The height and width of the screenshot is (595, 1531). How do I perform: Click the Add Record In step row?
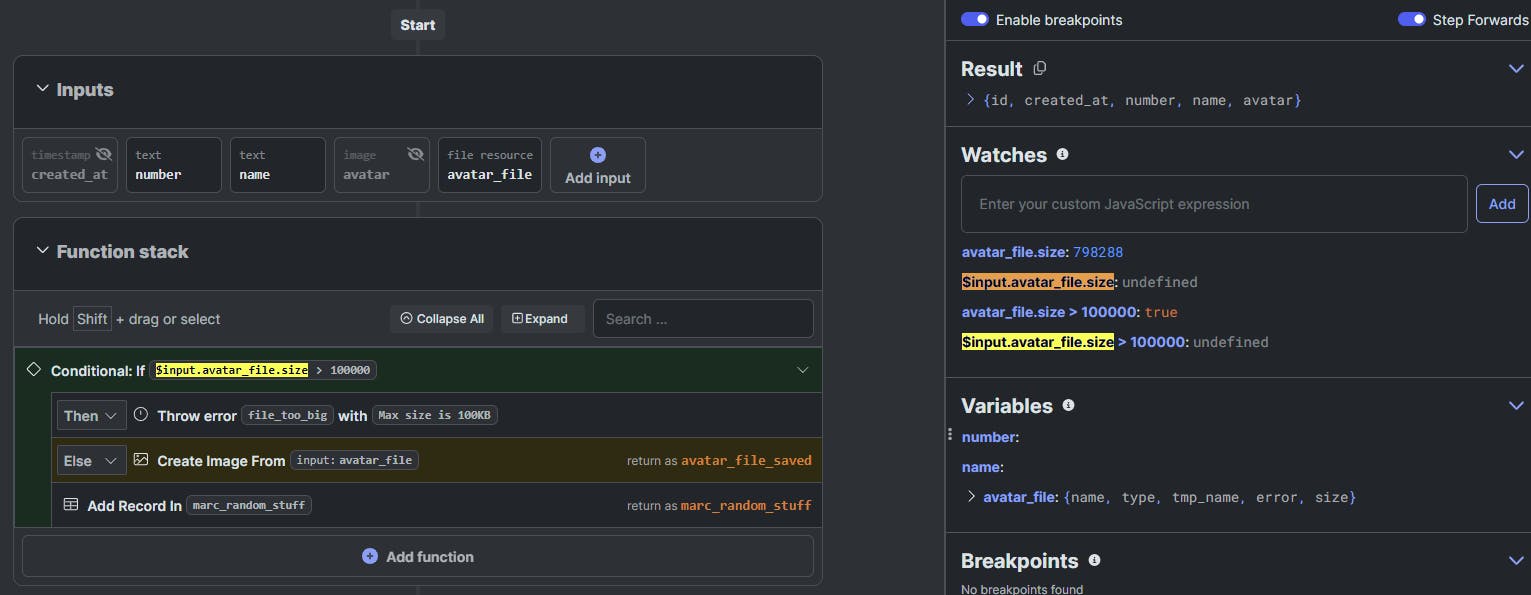436,505
